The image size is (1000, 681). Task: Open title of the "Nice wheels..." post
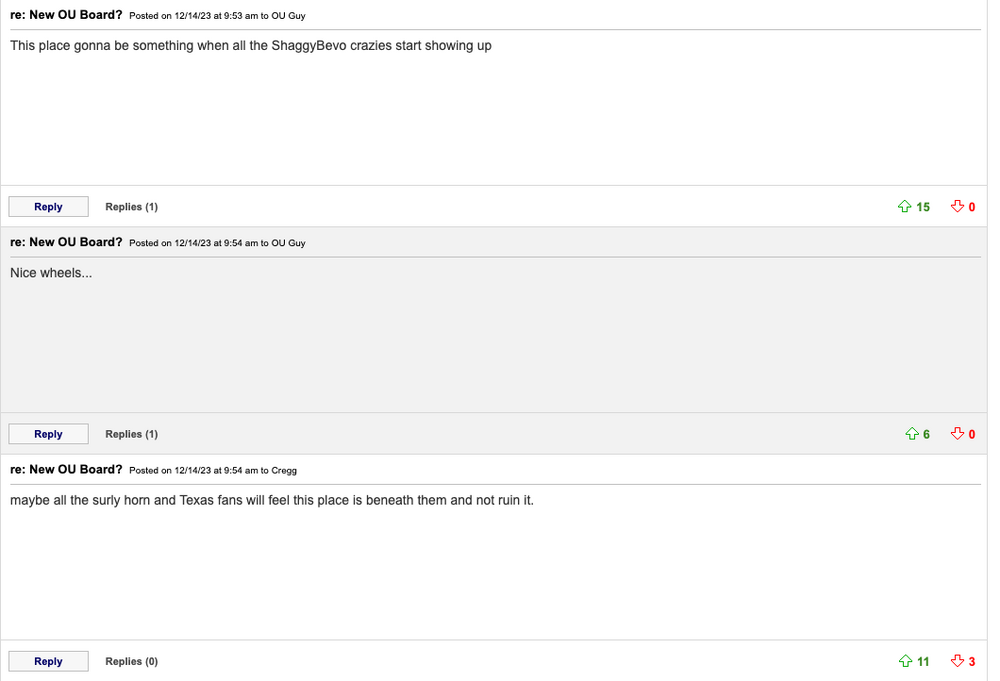tap(66, 242)
